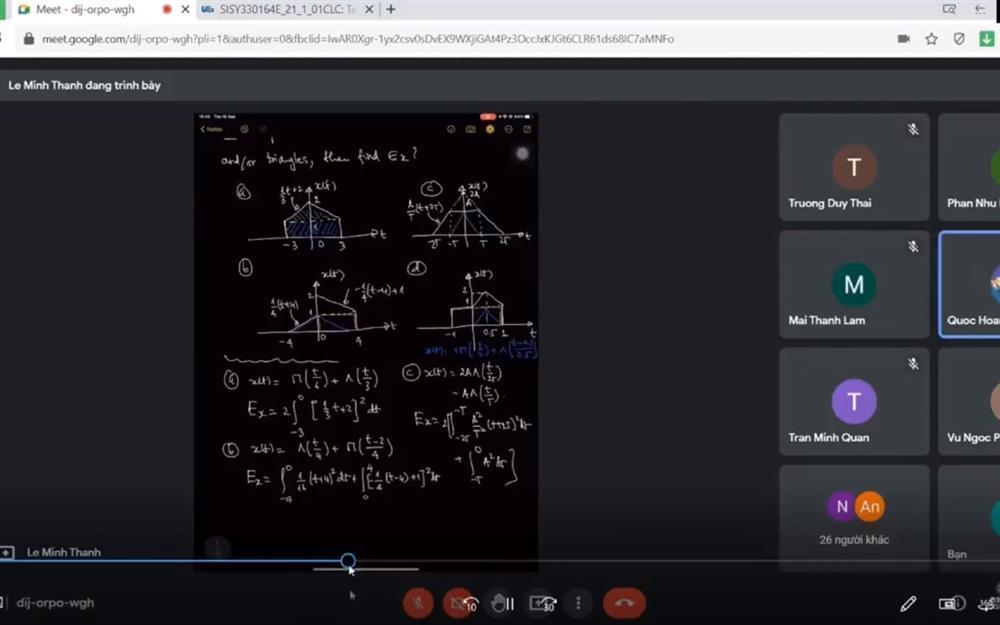This screenshot has width=1000, height=625.
Task: Click the pencil annotation icon
Action: (x=908, y=603)
